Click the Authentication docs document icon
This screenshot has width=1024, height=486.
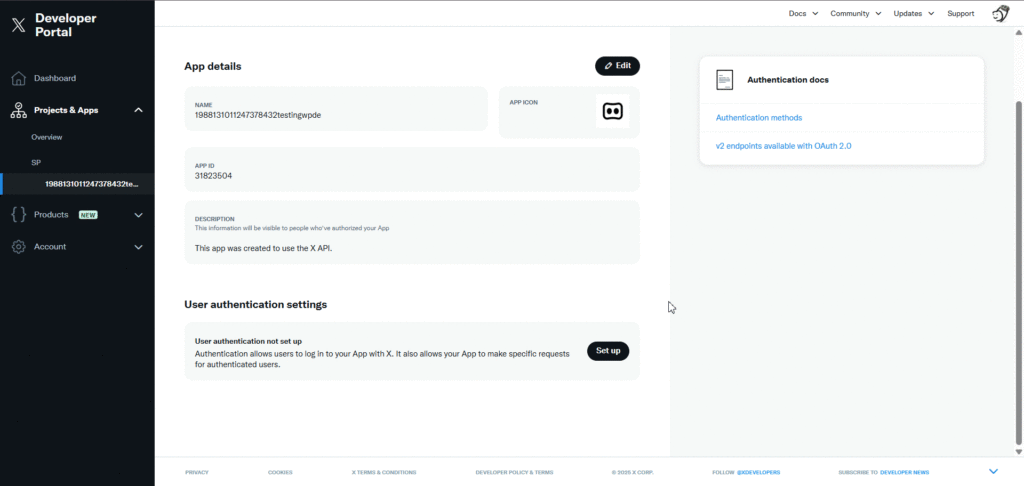pos(725,80)
